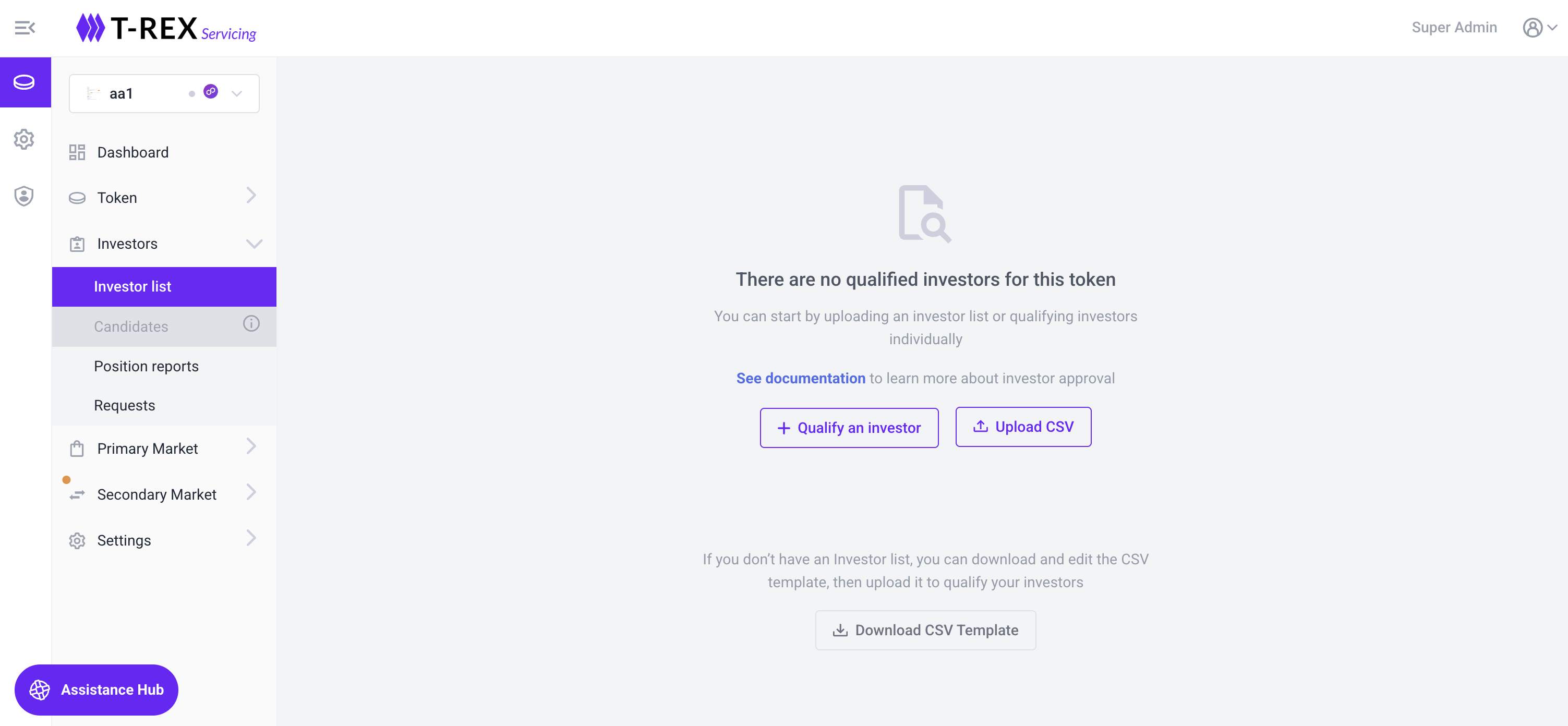Open the gear settings icon in left rail
Image resolution: width=1568 pixels, height=726 pixels.
[25, 139]
